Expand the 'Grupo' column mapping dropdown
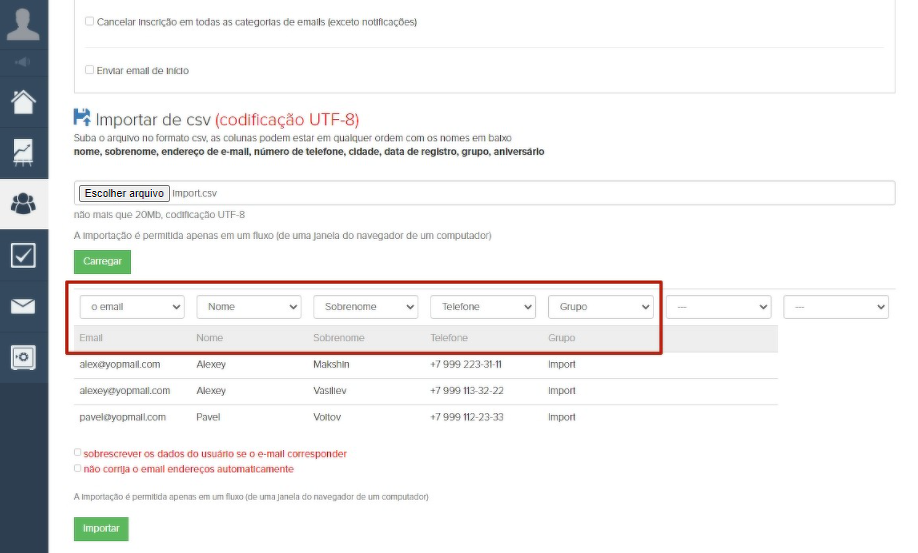918x553 pixels. point(600,307)
